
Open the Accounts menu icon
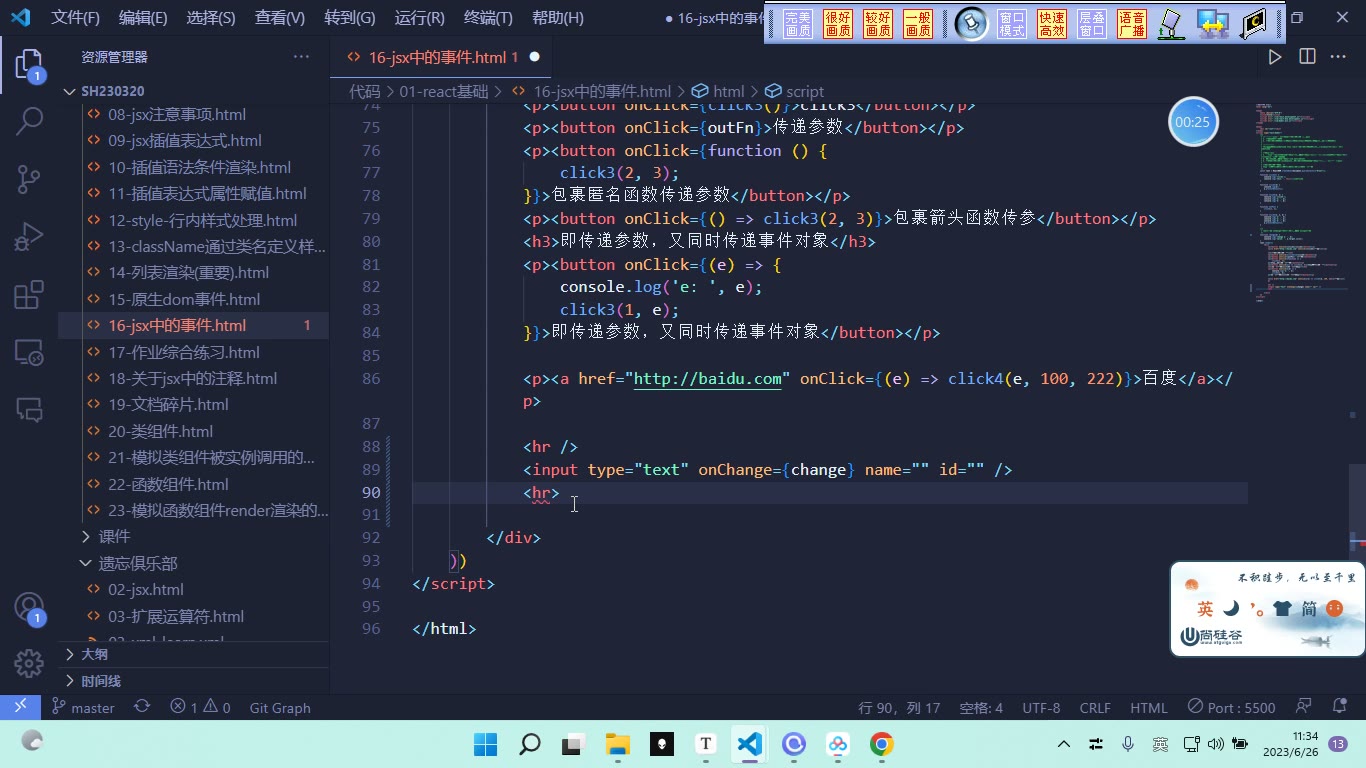[x=29, y=608]
